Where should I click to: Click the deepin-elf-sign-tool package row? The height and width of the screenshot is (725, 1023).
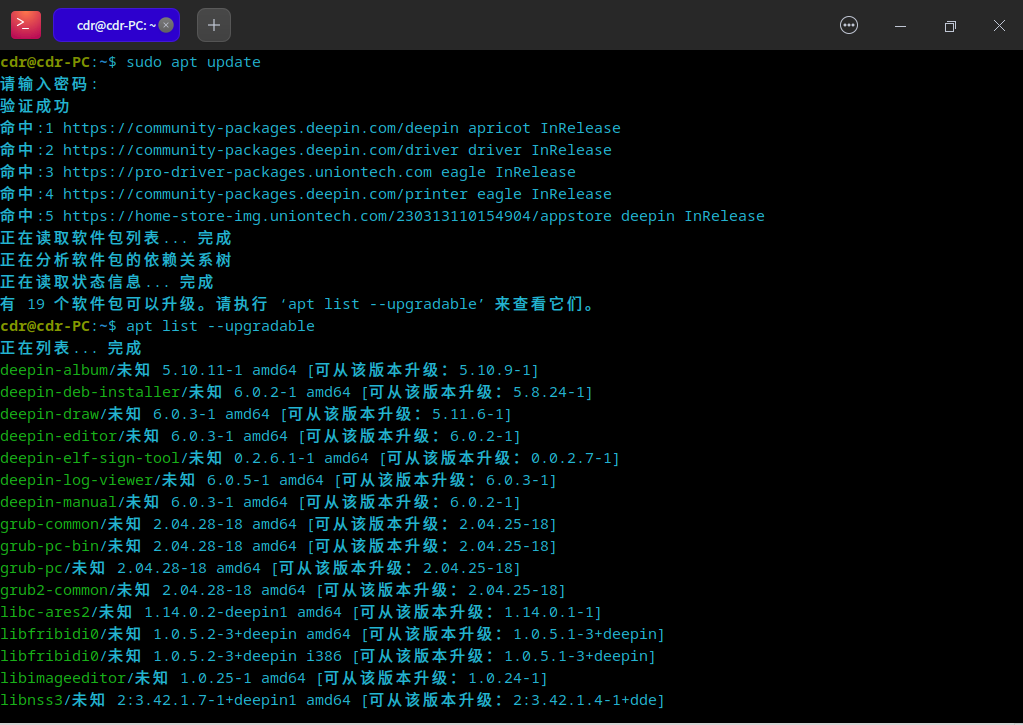click(x=310, y=458)
